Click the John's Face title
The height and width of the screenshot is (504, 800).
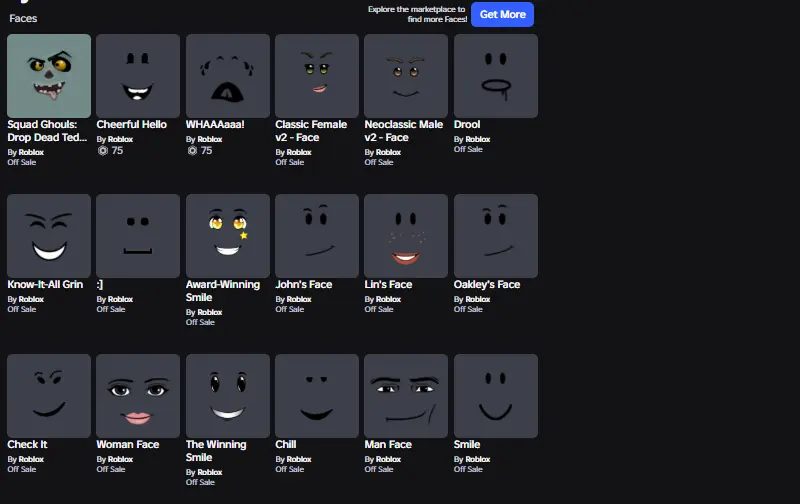click(304, 284)
